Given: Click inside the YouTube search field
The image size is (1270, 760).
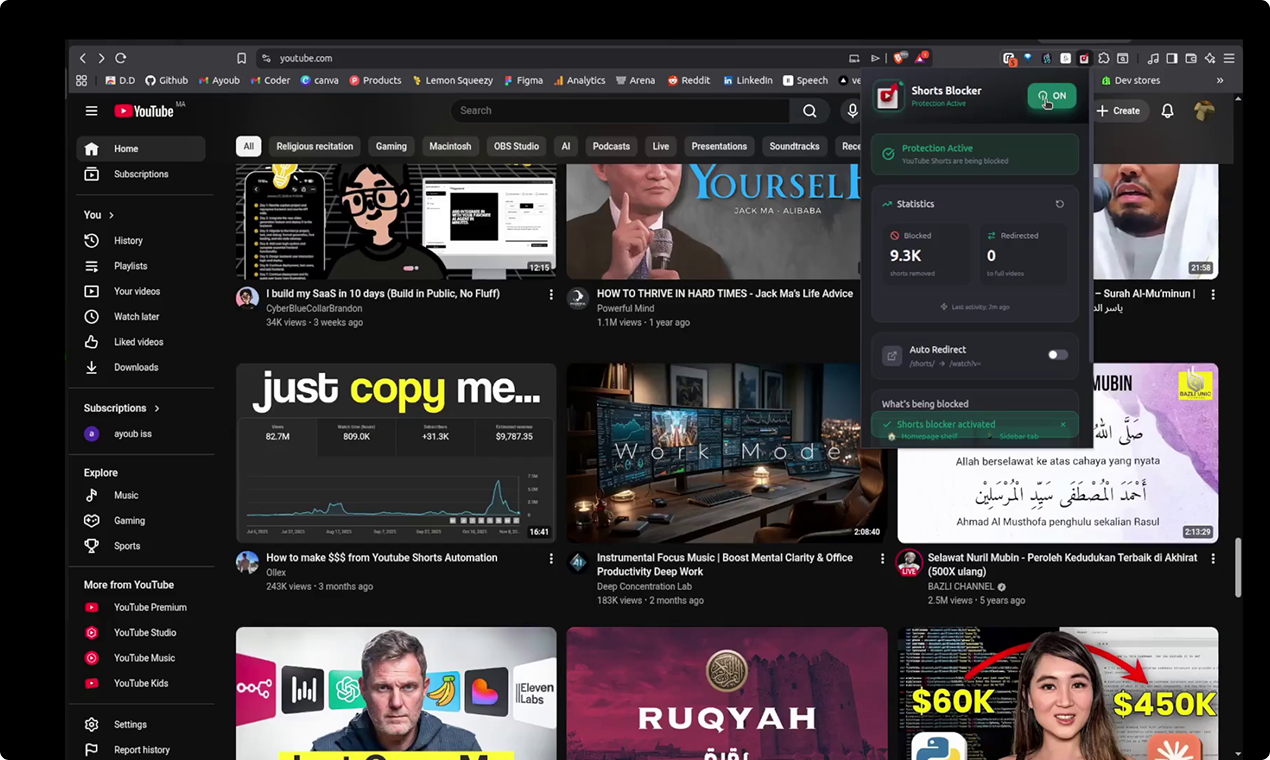Looking at the screenshot, I should (x=620, y=111).
